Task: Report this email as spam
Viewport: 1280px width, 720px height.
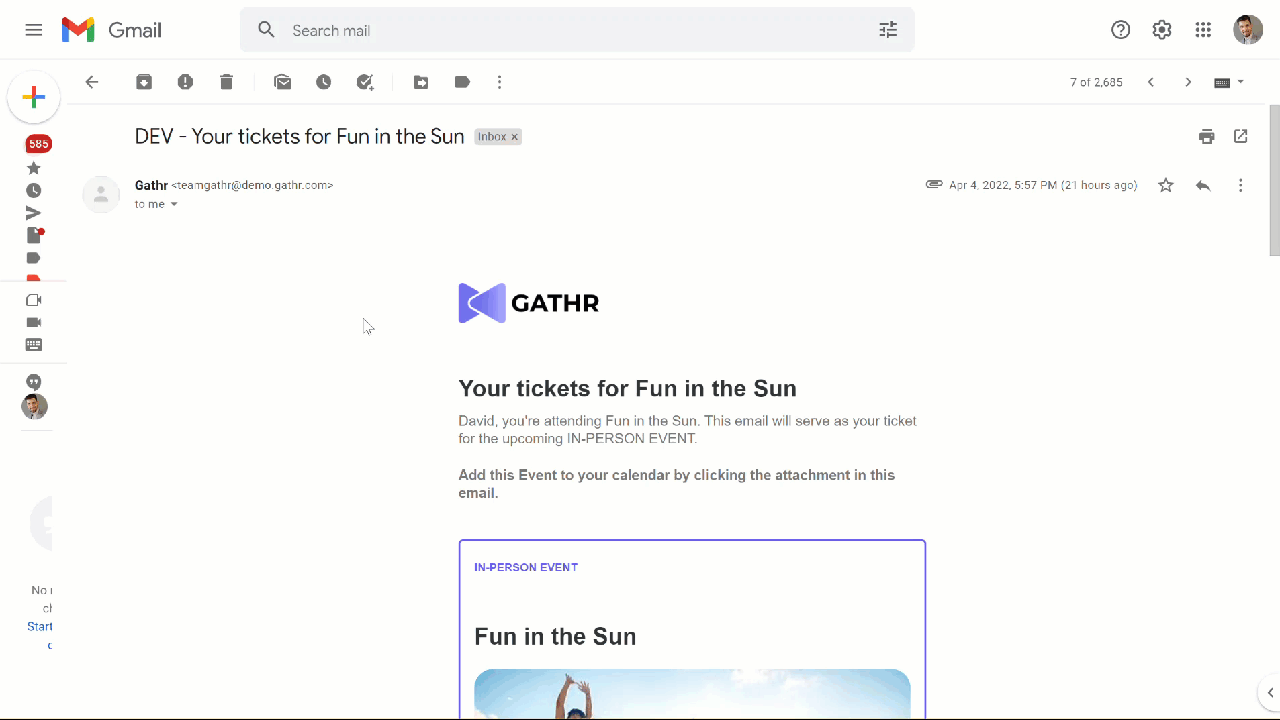Action: pyautogui.click(x=185, y=82)
